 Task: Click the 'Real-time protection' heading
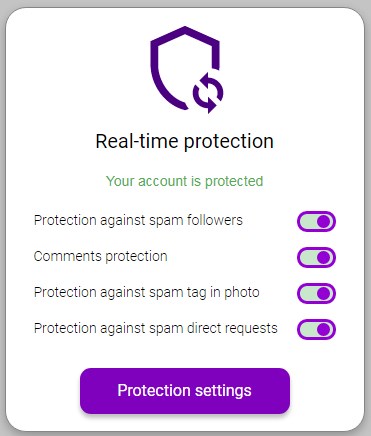185,141
